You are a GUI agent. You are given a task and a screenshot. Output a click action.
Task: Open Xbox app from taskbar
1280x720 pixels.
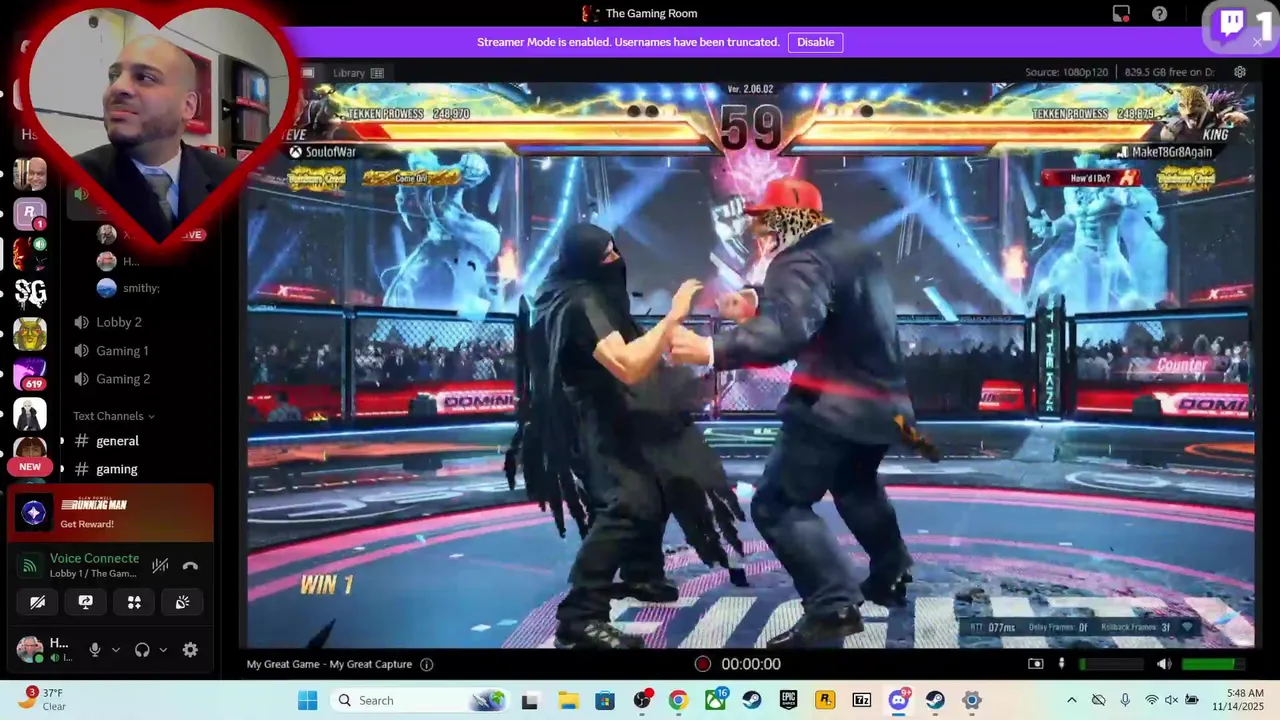(x=715, y=700)
